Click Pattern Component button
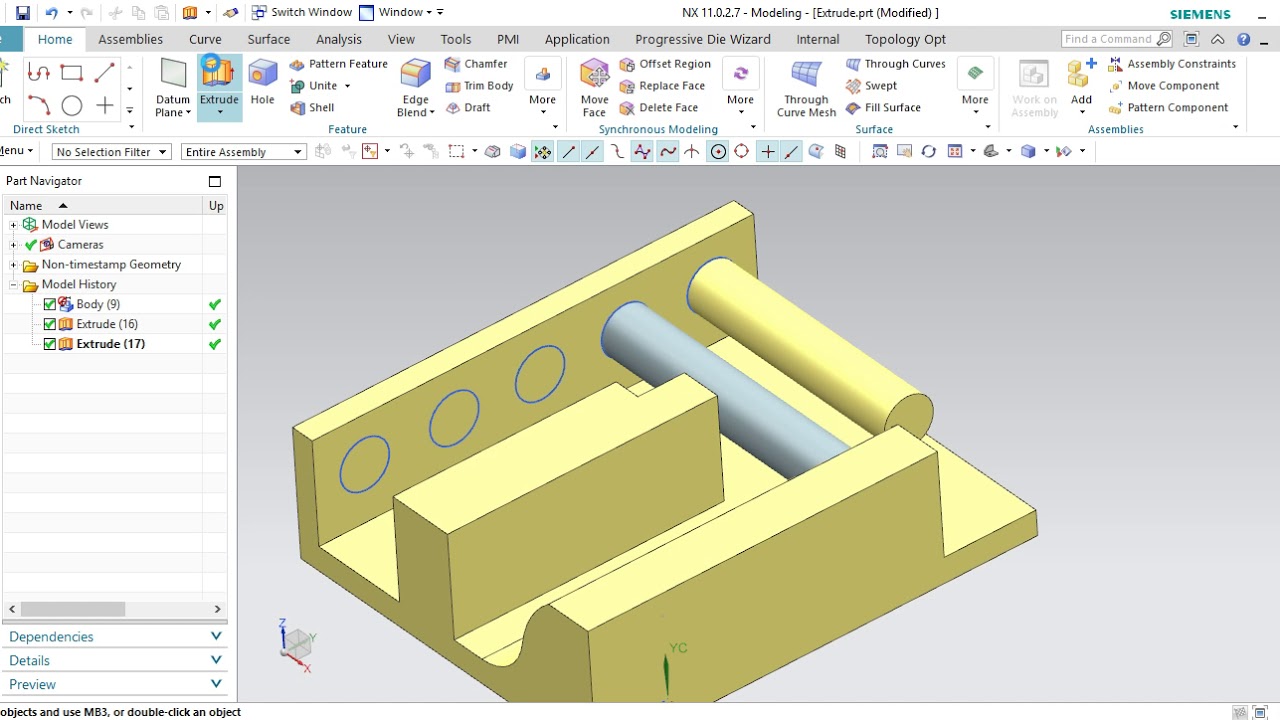The height and width of the screenshot is (720, 1280). (1168, 108)
